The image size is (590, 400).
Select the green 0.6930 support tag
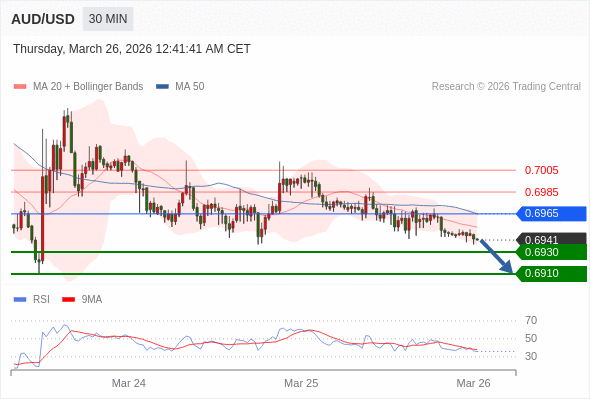click(551, 252)
